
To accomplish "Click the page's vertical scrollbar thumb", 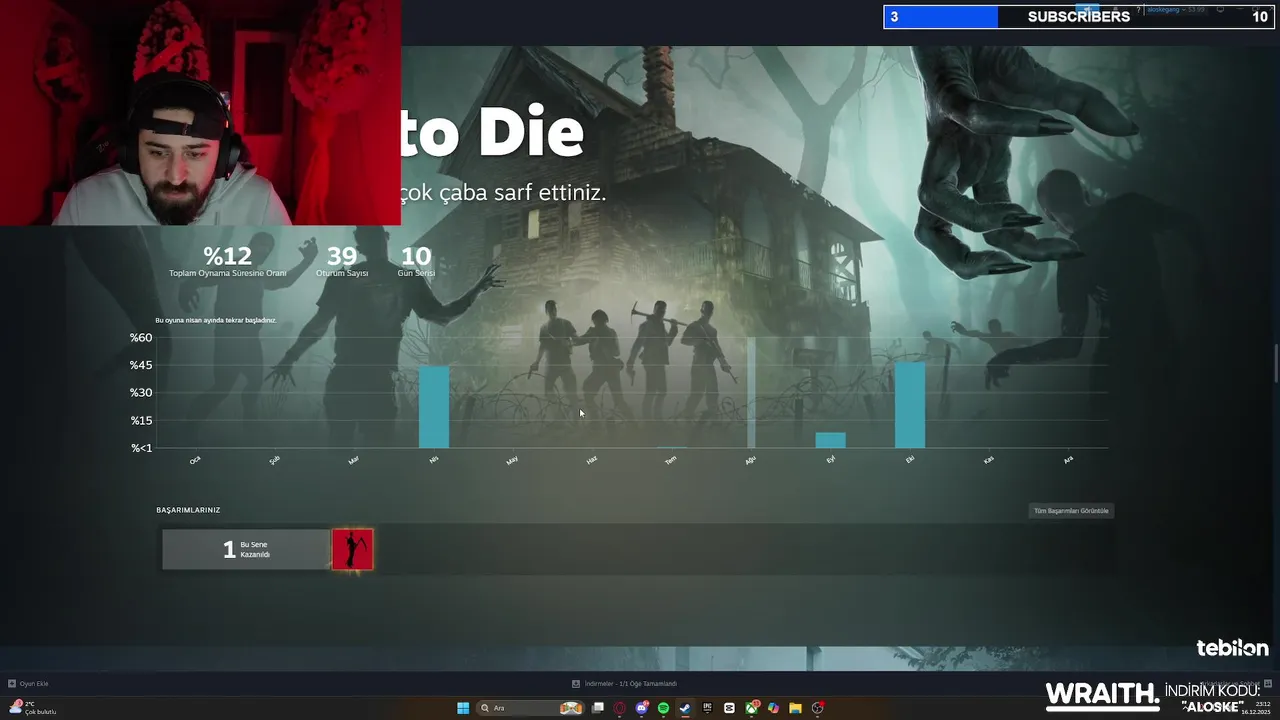I will click(1275, 363).
